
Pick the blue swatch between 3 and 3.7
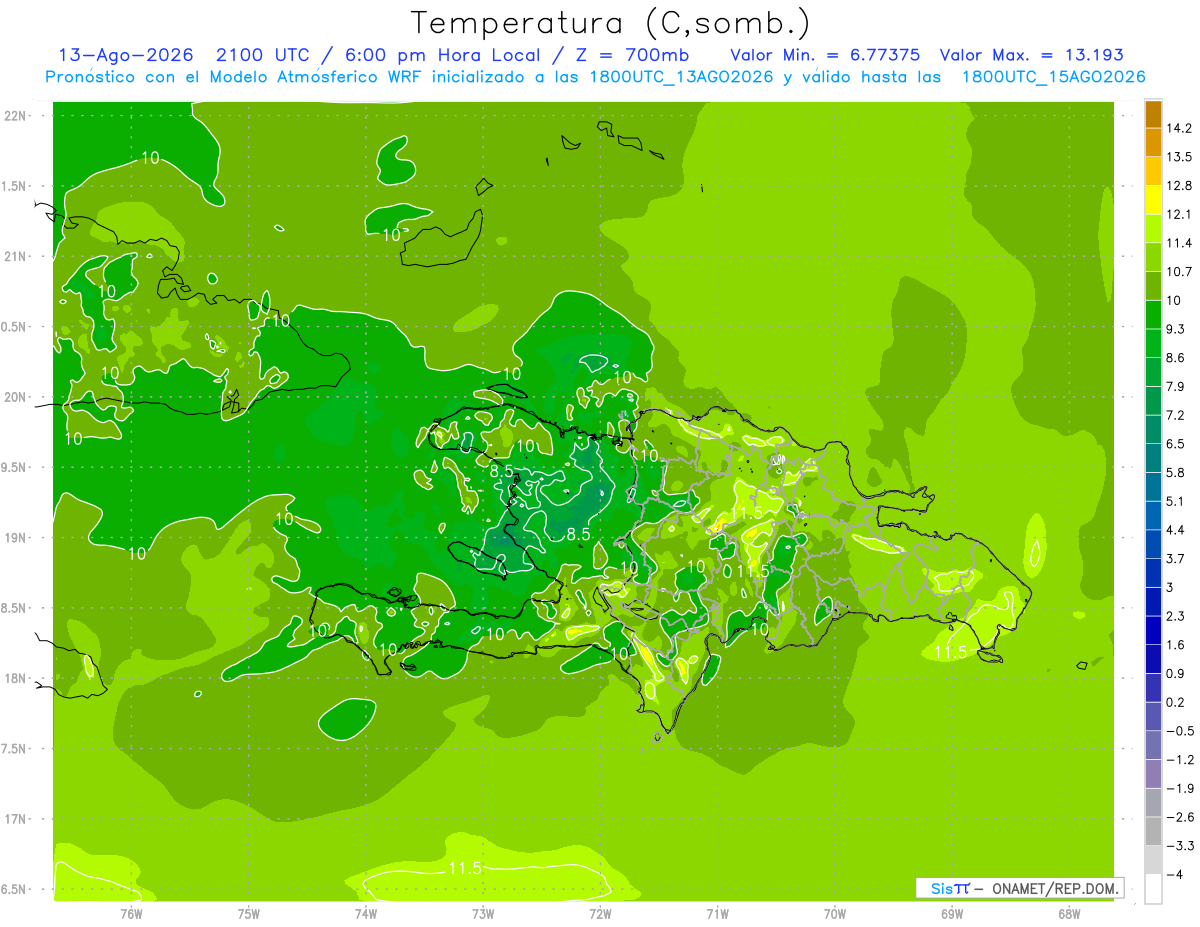pos(1153,573)
